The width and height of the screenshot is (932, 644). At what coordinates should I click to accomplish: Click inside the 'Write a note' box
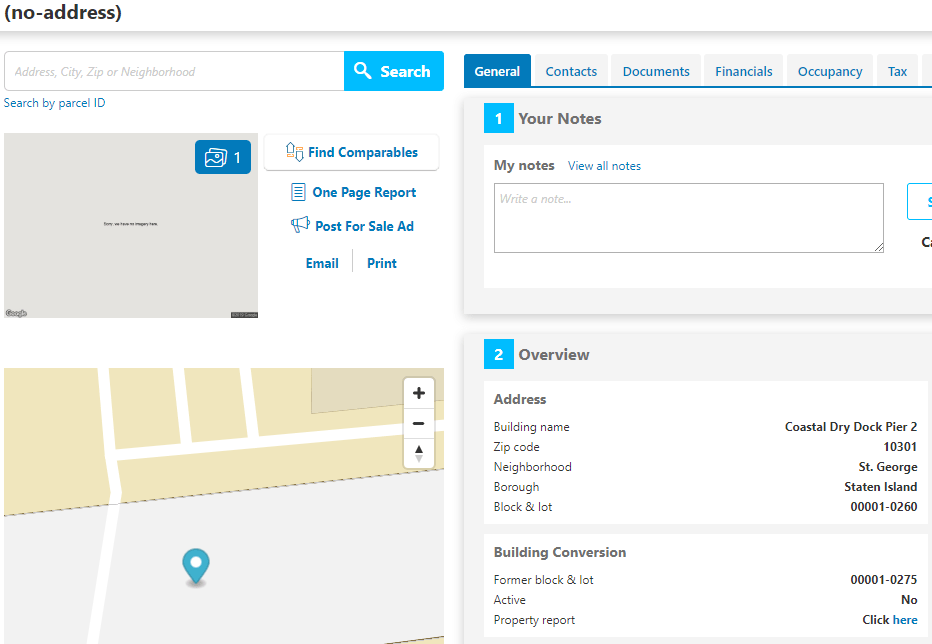tap(688, 217)
